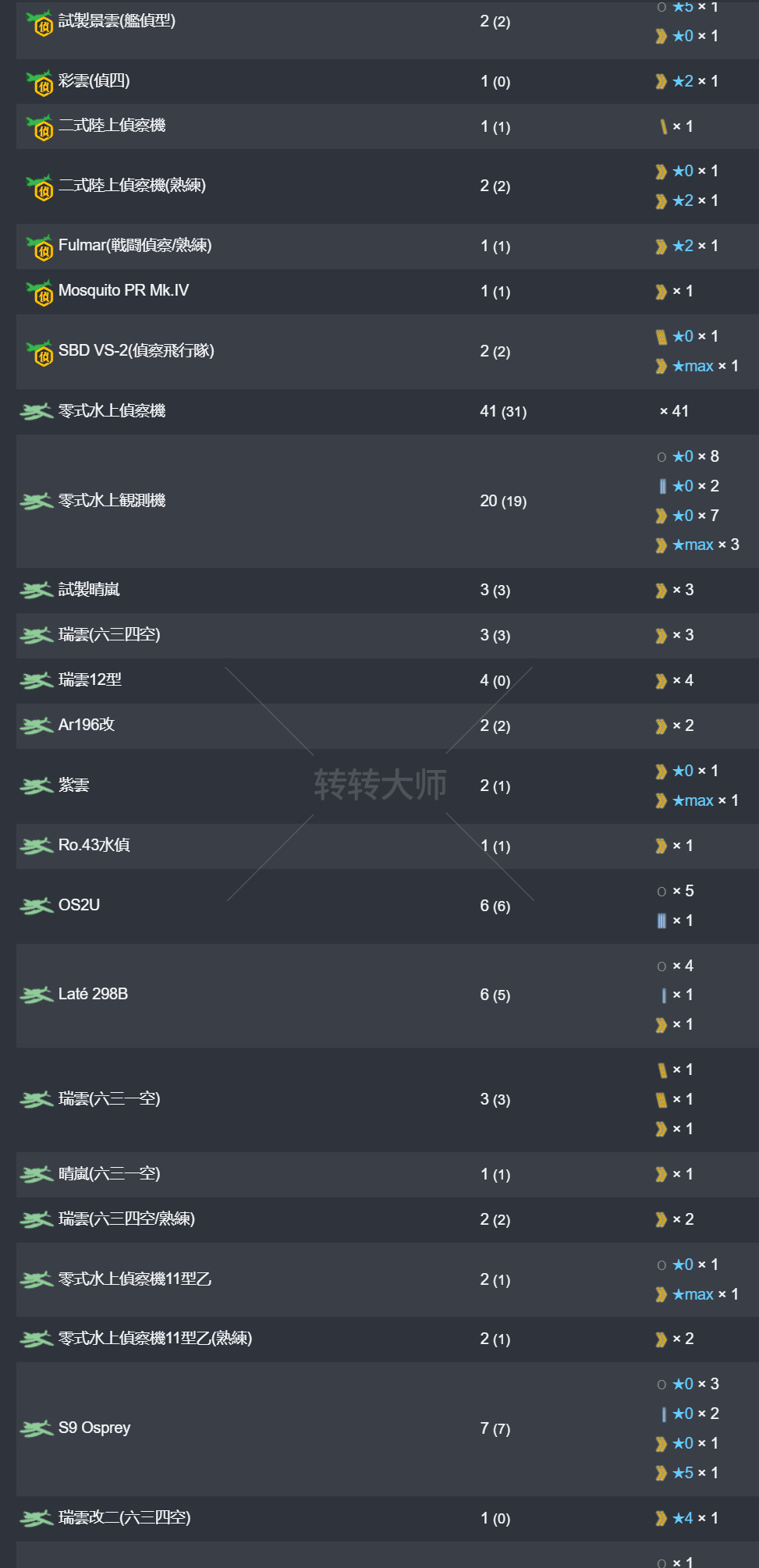Viewport: 759px width, 1568px height.
Task: Click the gold chevron proficiency icon in Ar196改 row
Action: [x=661, y=726]
